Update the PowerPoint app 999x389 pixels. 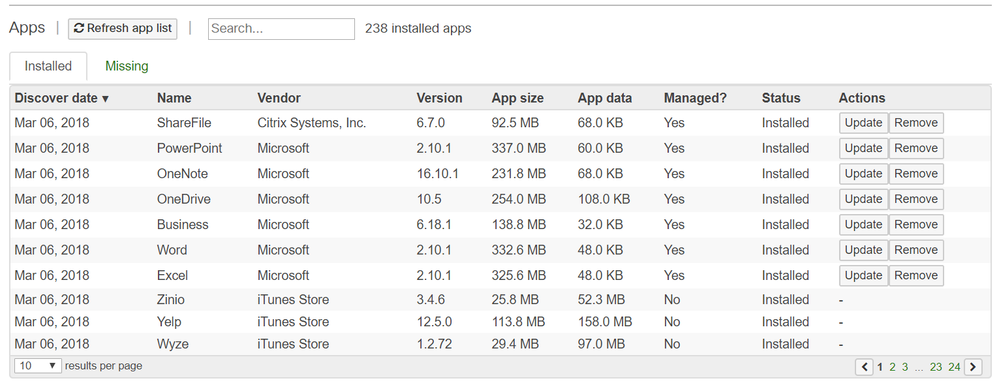(x=863, y=148)
